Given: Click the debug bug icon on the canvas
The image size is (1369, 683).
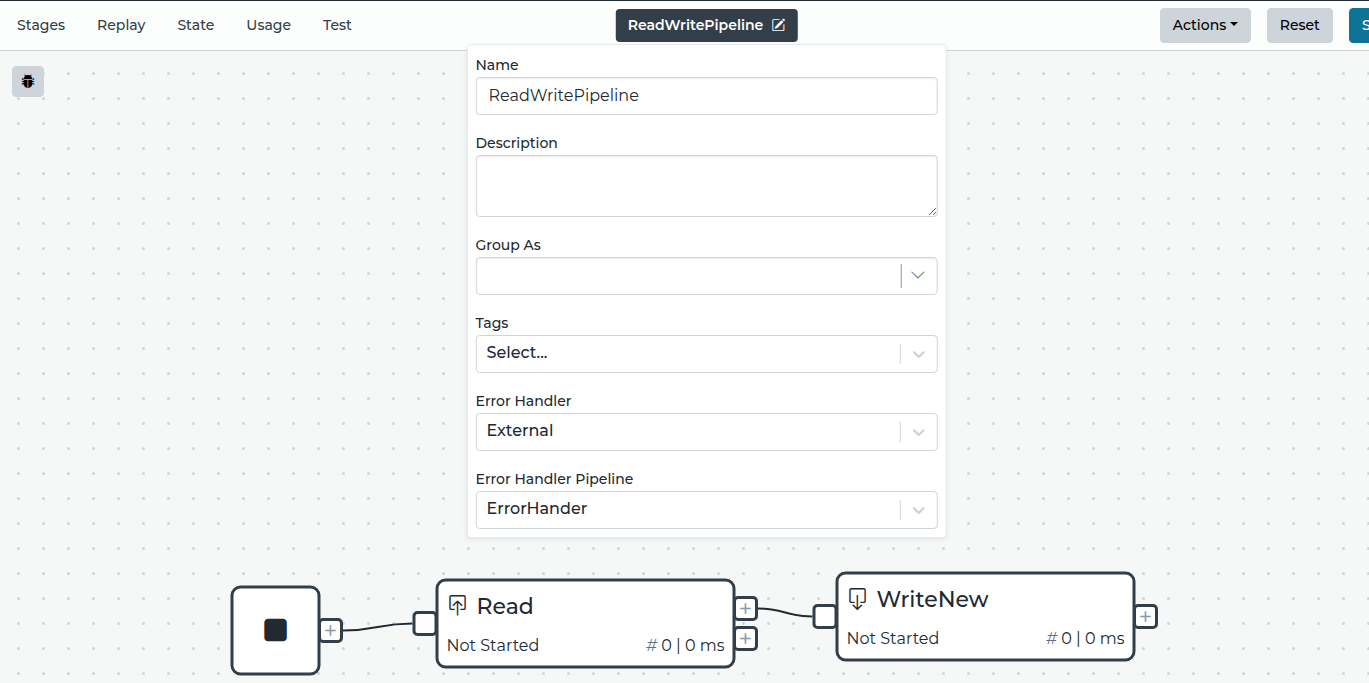Looking at the screenshot, I should pos(27,81).
